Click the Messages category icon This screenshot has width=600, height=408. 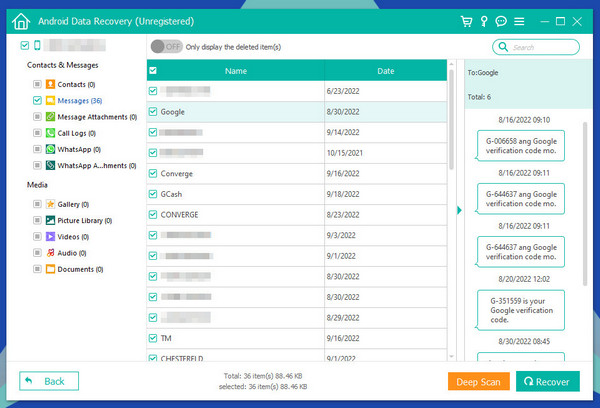50,100
